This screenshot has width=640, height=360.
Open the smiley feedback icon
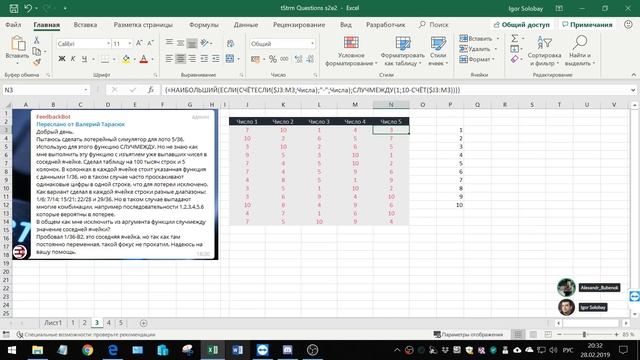(628, 24)
